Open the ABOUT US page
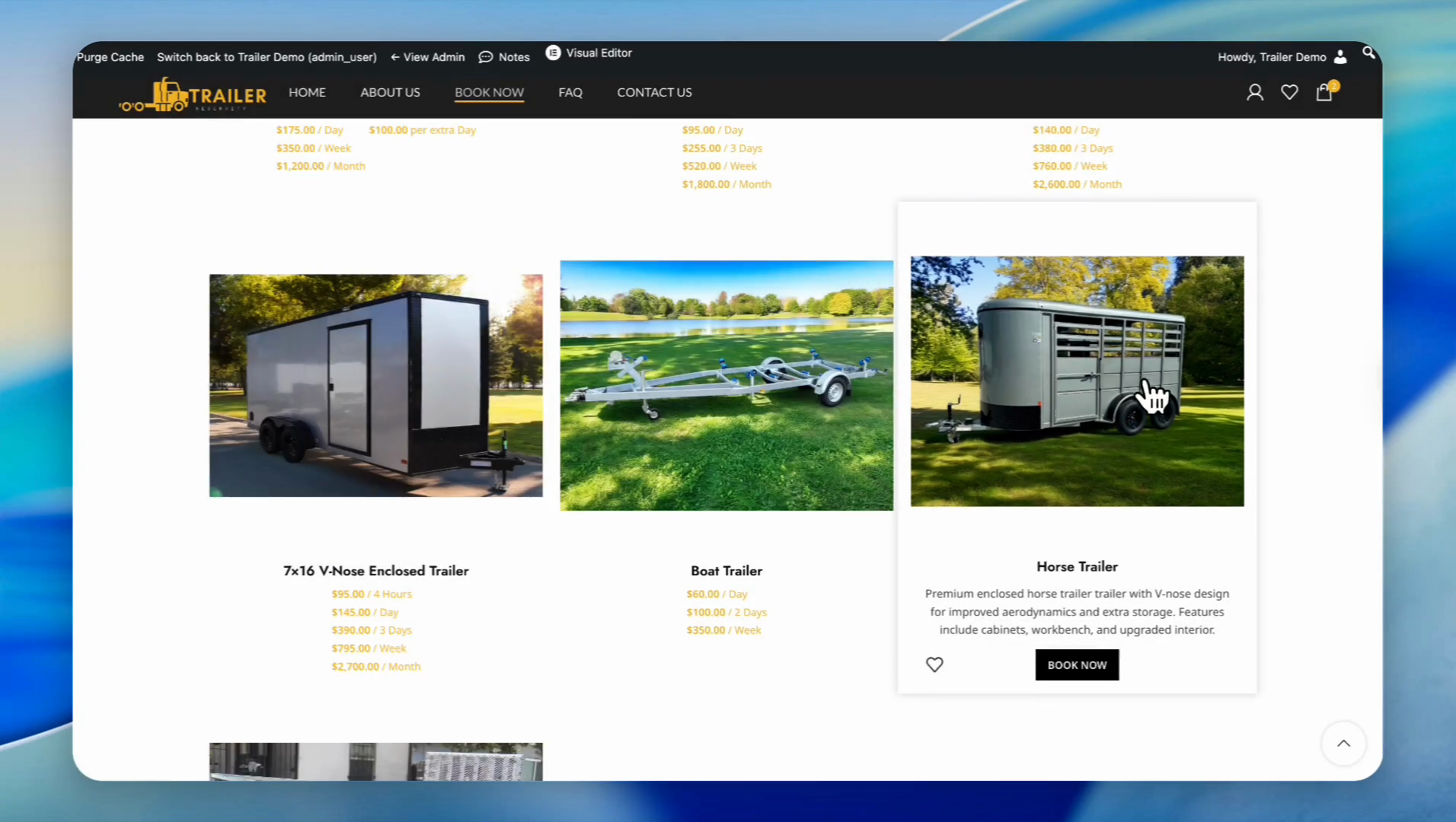 (390, 93)
